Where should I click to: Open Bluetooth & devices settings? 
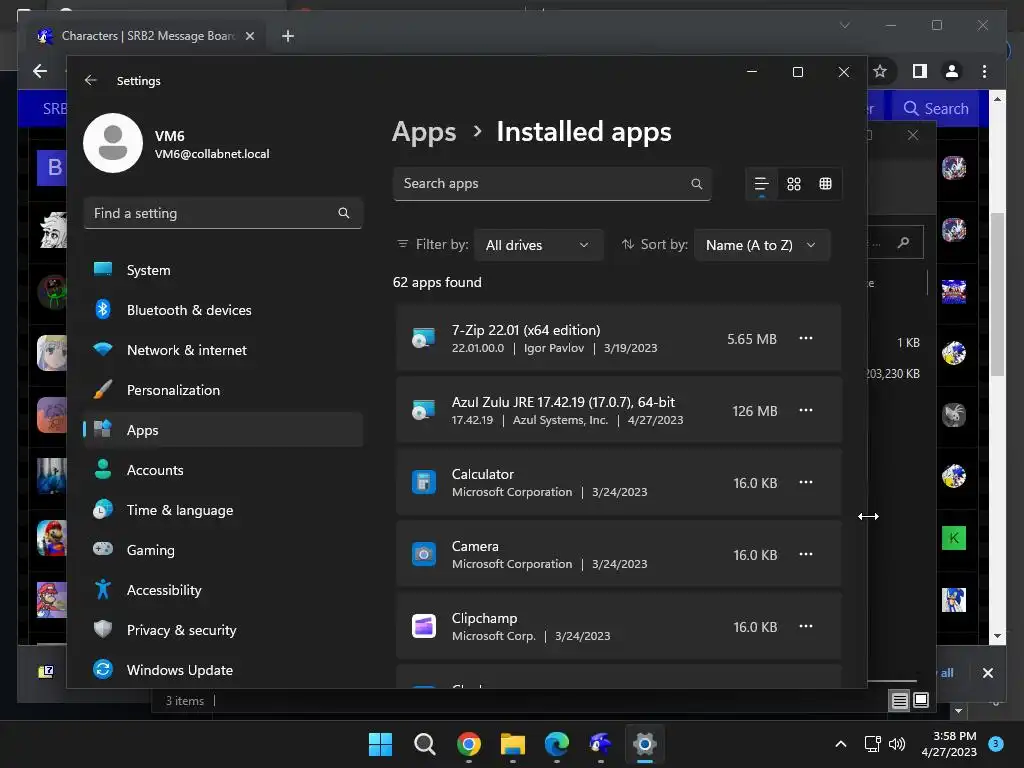click(223, 310)
